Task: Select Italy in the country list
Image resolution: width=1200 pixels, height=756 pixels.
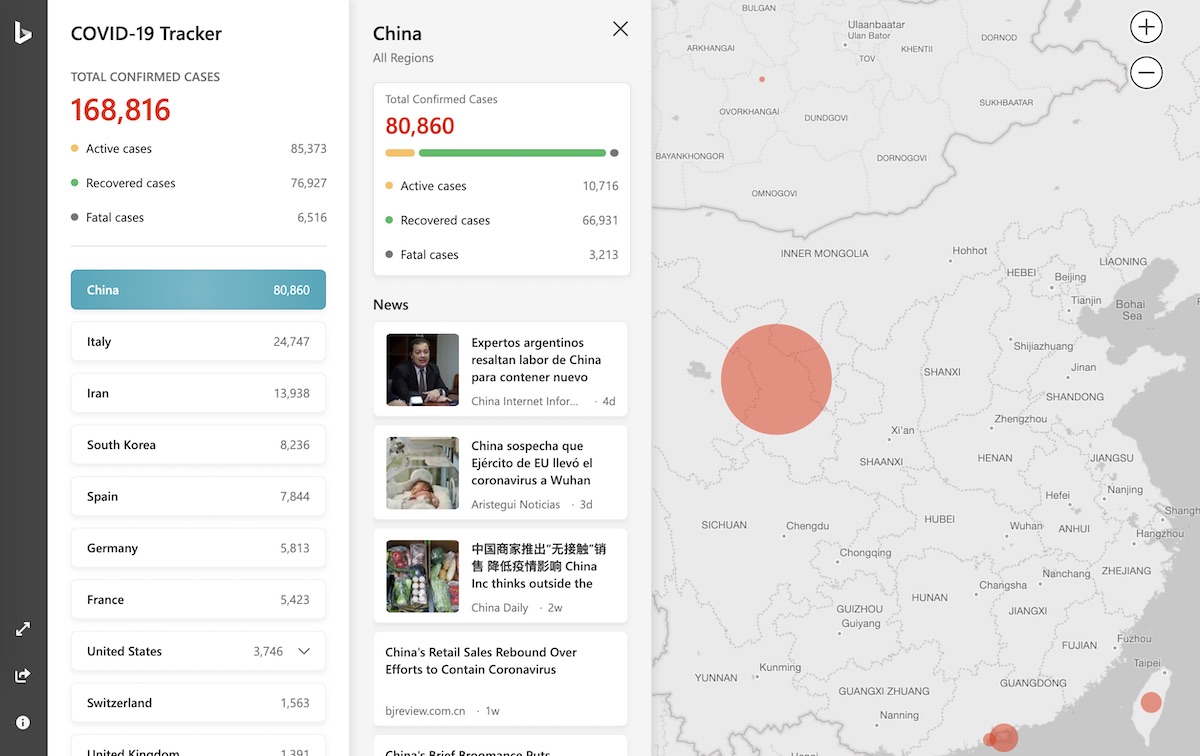Action: (198, 342)
